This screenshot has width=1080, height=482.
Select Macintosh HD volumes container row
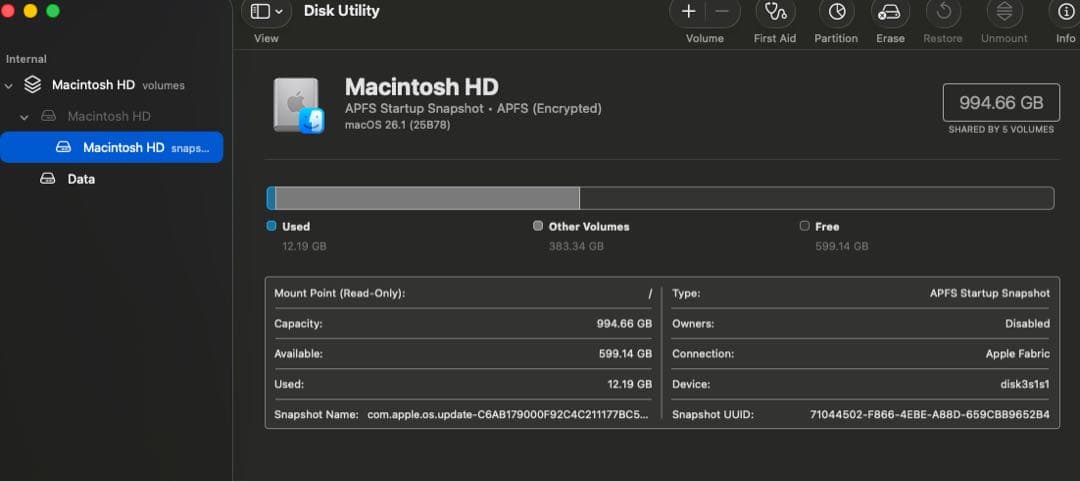point(112,85)
